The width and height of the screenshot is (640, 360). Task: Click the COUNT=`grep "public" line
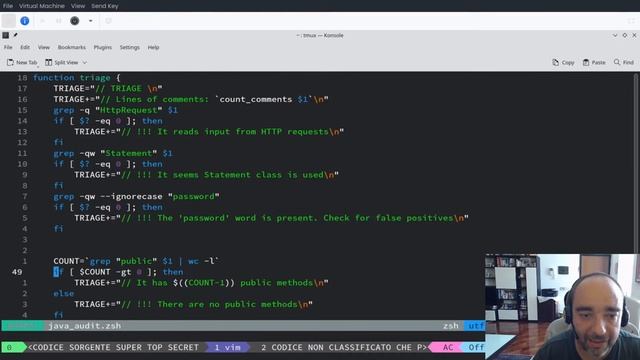point(136,261)
